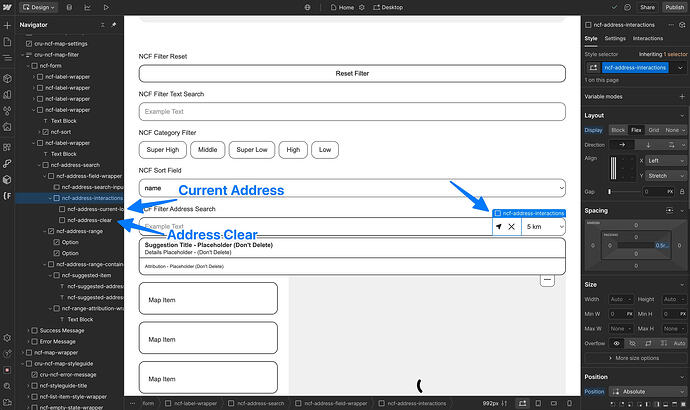Viewport: 690px width, 410px height.
Task: Open the NCF Sort Field name dropdown
Action: click(352, 188)
